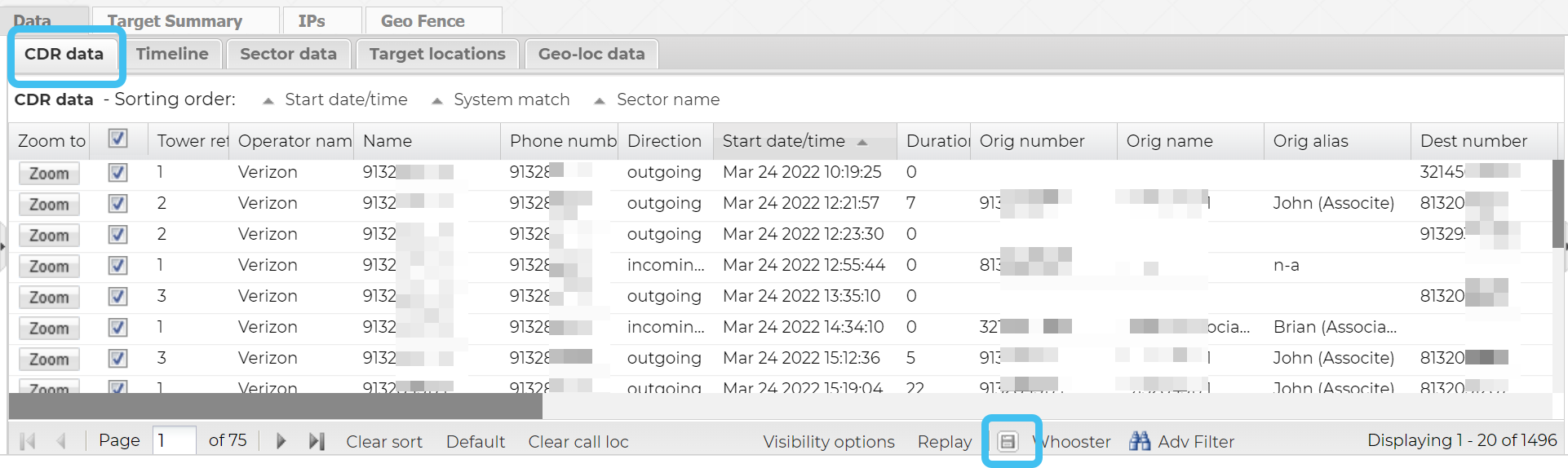The image size is (1568, 468).
Task: Toggle the select-all checkbox in header
Action: pyautogui.click(x=118, y=139)
